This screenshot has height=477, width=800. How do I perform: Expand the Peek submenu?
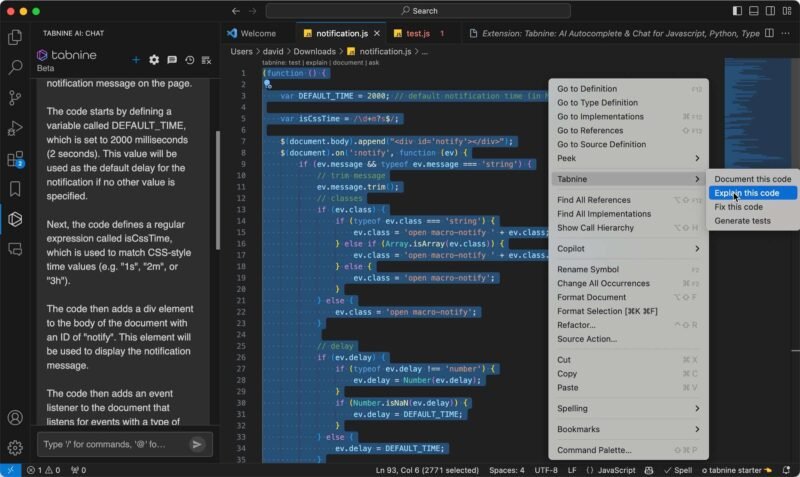click(628, 158)
